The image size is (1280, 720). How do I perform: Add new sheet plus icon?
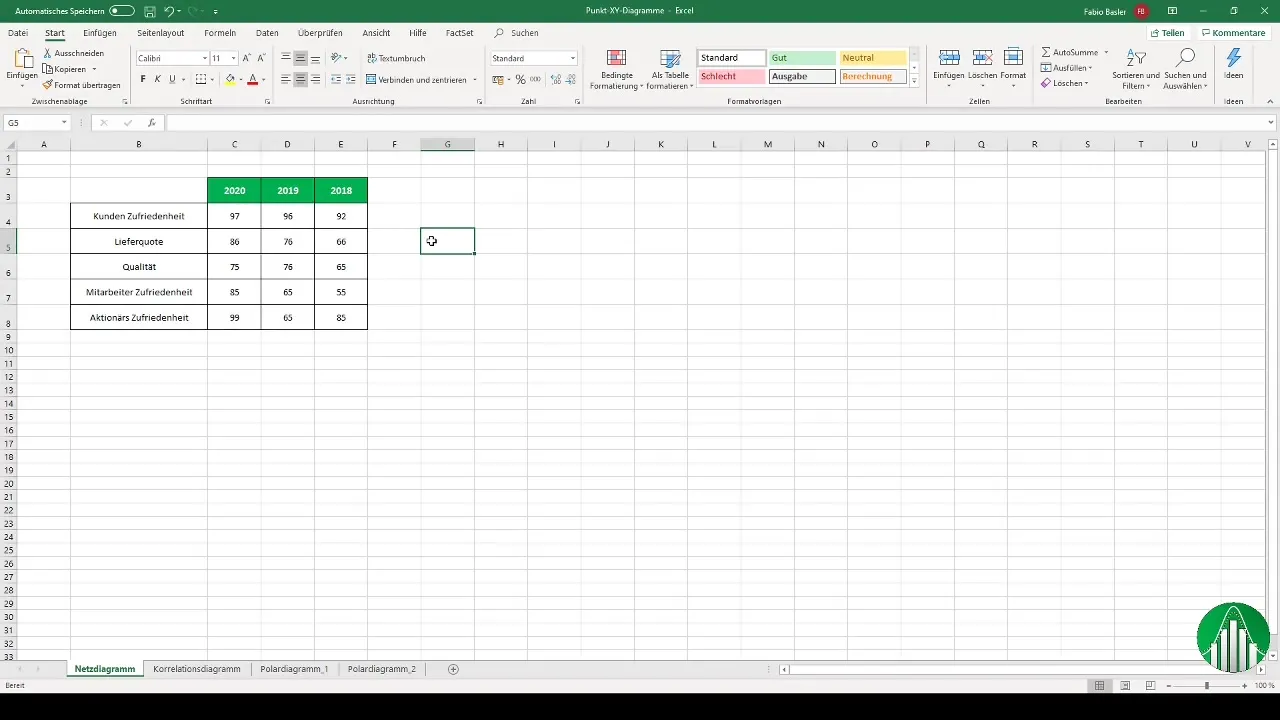453,669
